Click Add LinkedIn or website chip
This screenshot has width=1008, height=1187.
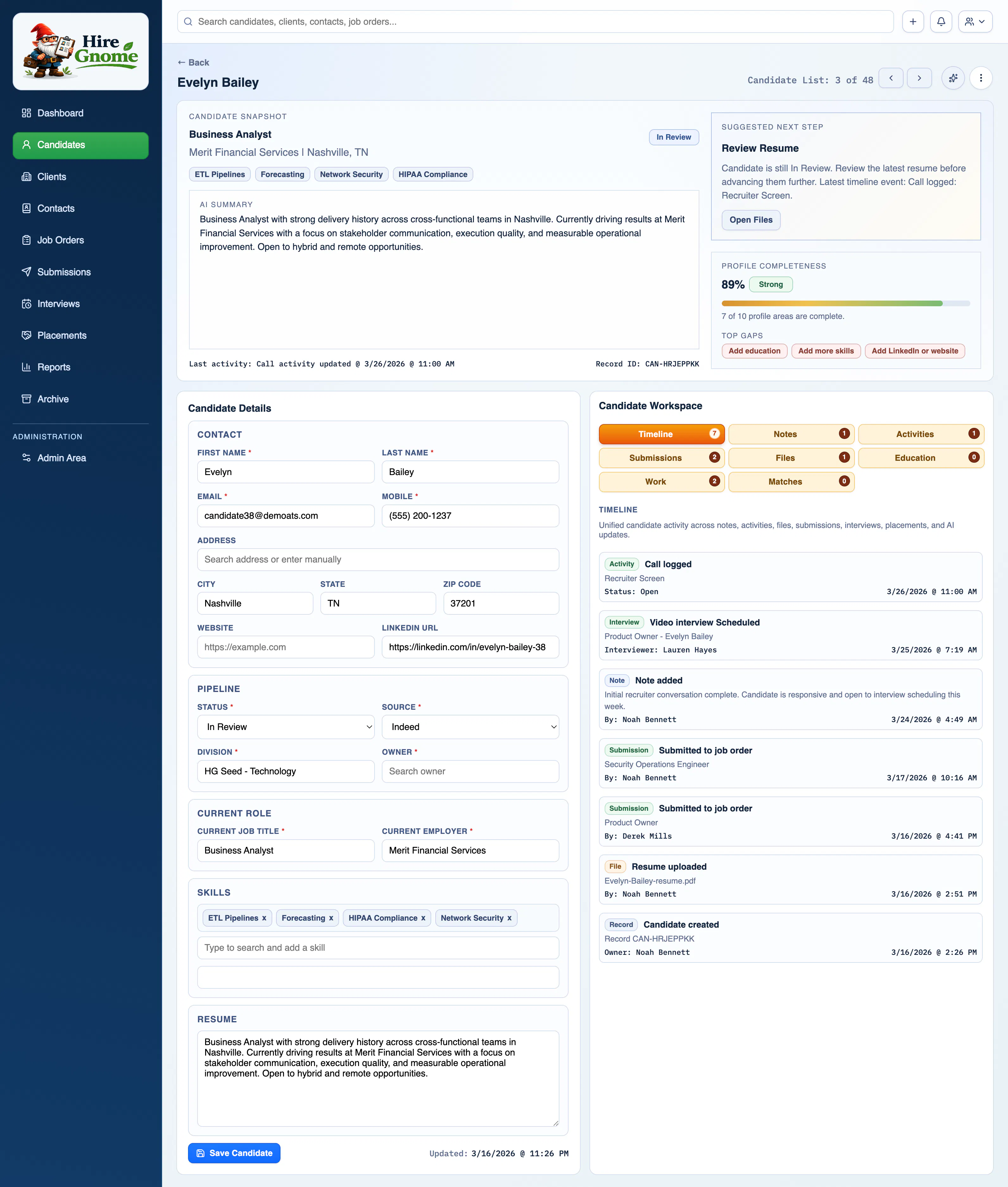click(914, 351)
